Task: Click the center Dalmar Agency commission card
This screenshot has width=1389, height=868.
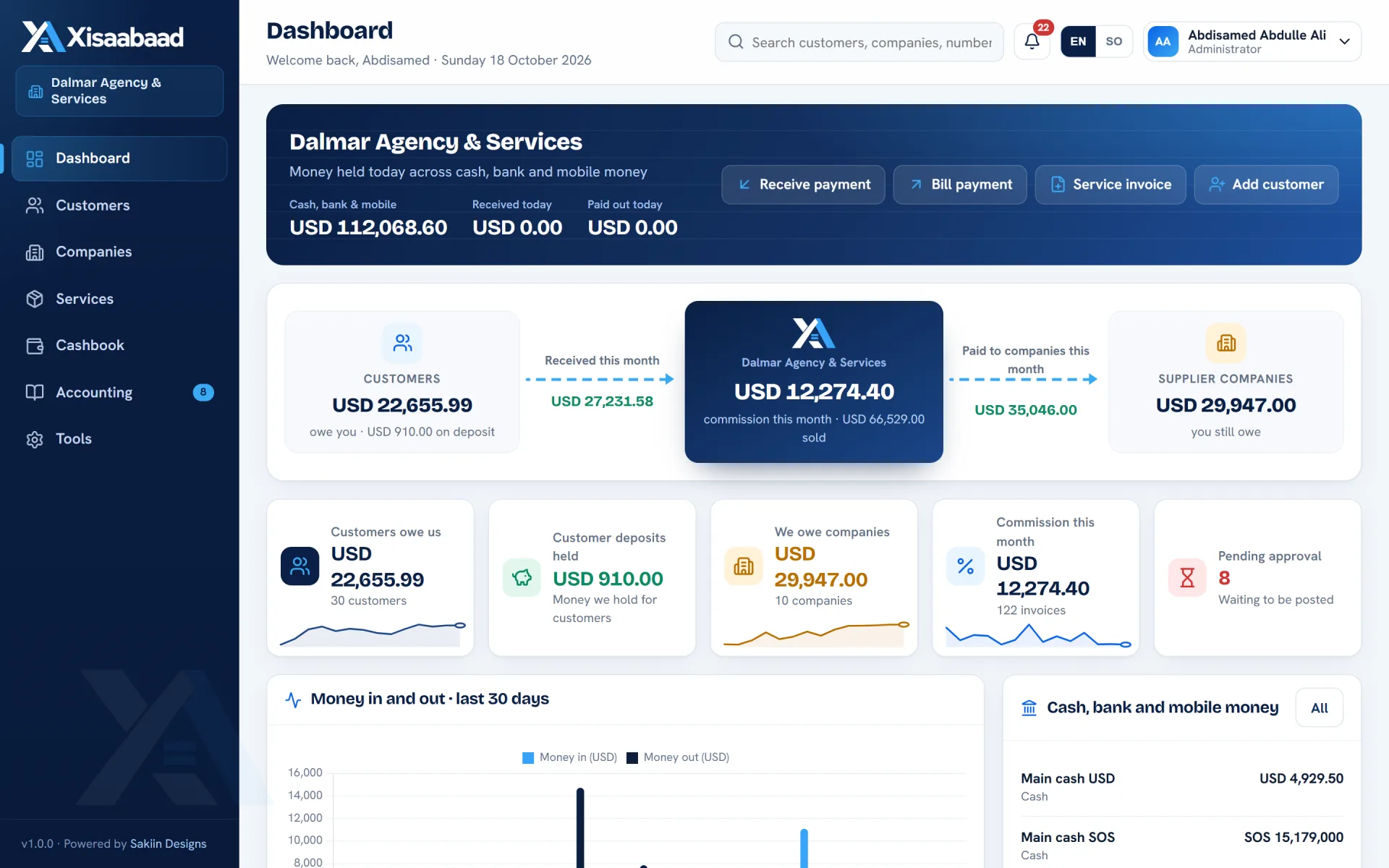Action: coord(814,382)
